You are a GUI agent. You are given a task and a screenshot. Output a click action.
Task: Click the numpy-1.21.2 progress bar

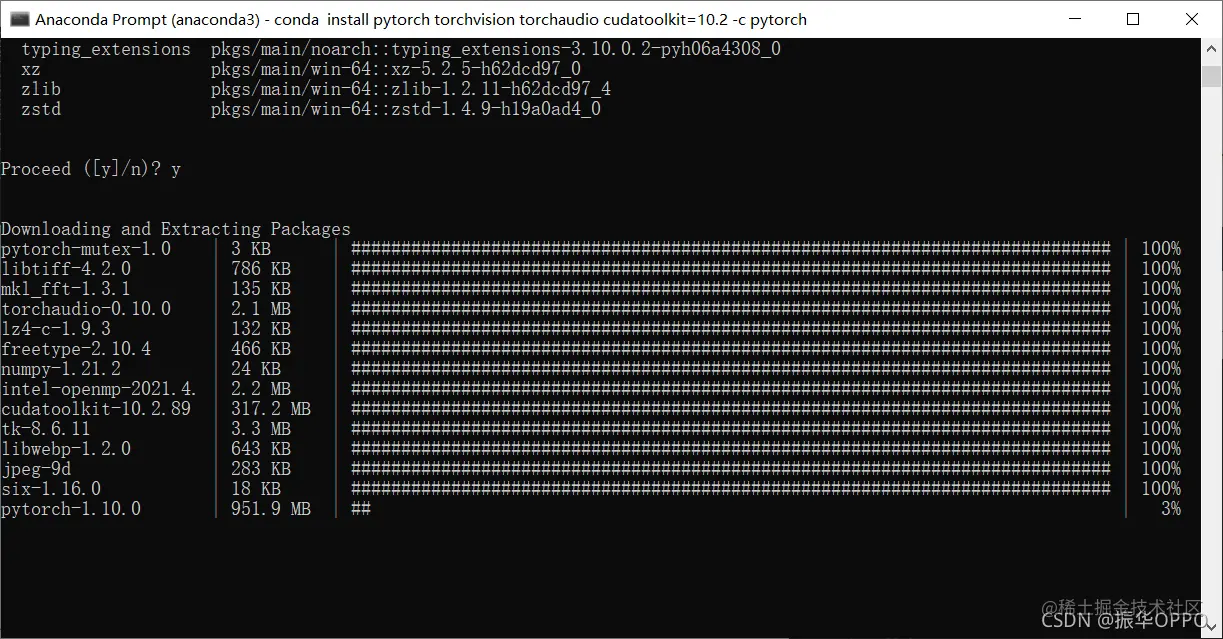pos(731,369)
